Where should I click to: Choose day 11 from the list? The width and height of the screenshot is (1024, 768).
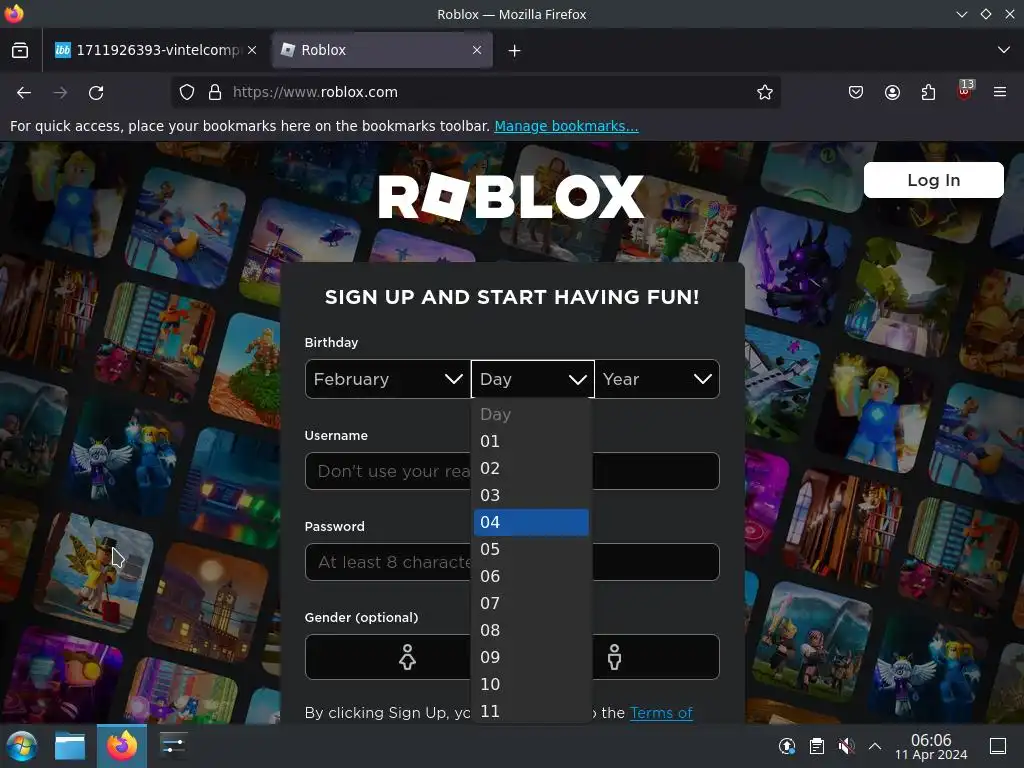pyautogui.click(x=531, y=711)
